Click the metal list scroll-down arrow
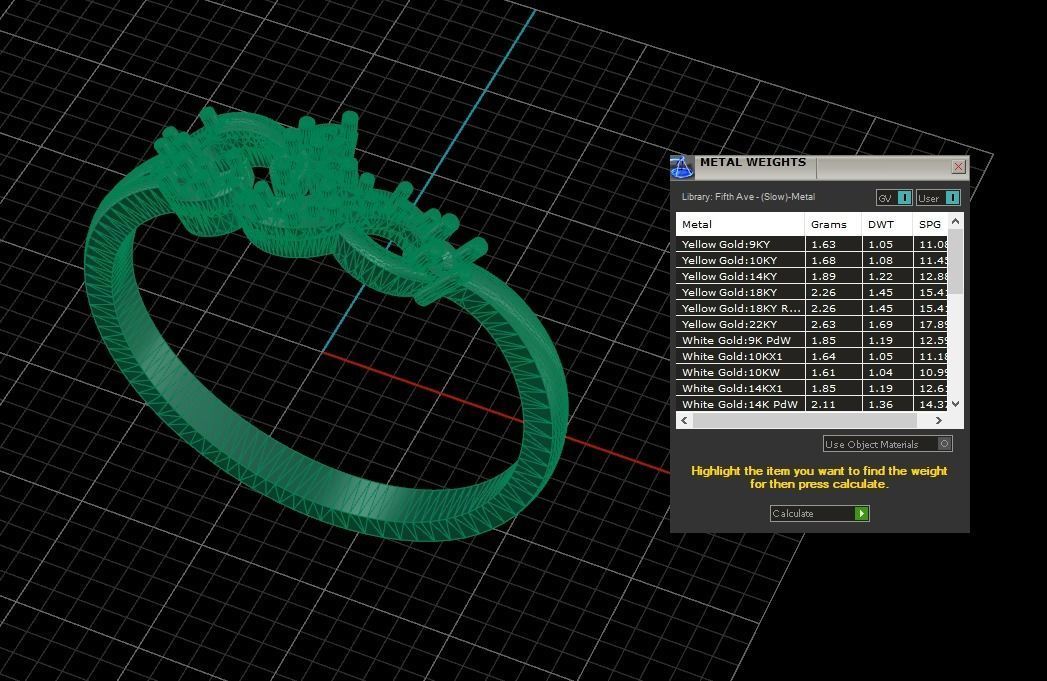 956,404
